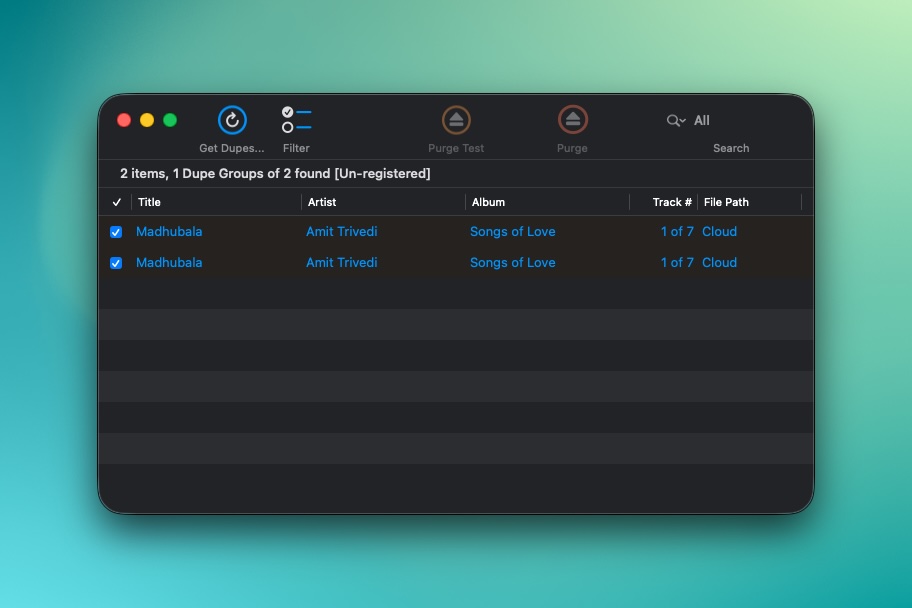
Task: Sort by the checkmark column header
Action: tap(116, 202)
